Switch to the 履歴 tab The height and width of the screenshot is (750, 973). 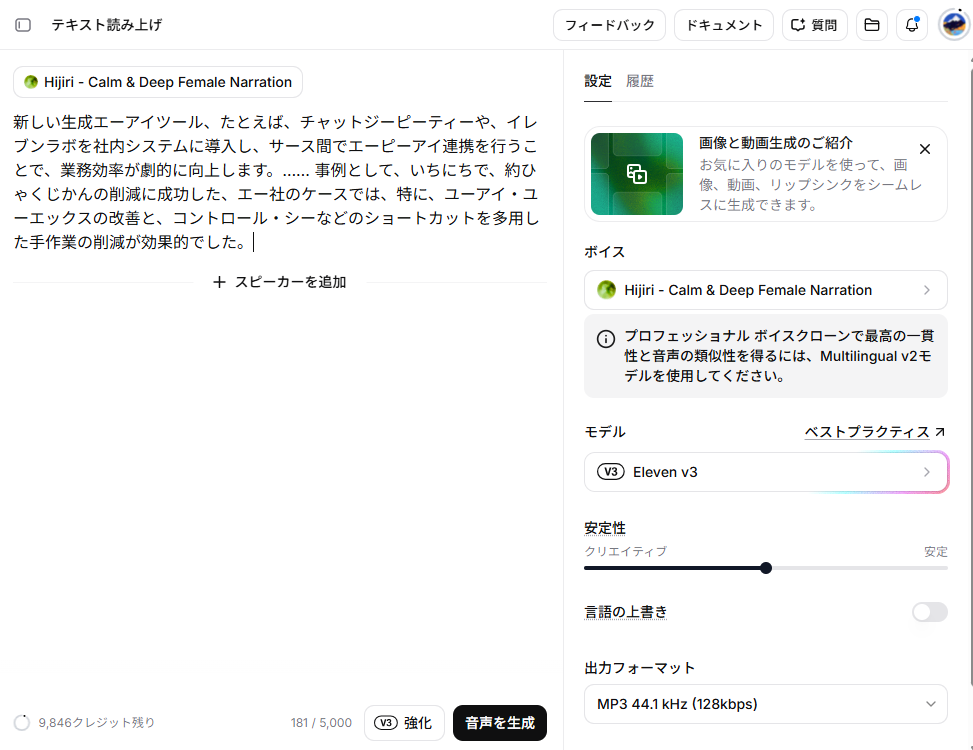point(640,81)
